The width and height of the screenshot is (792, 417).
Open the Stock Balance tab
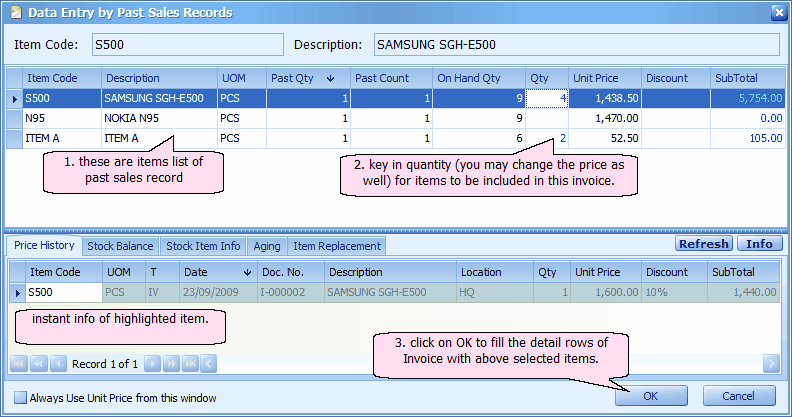pos(120,246)
